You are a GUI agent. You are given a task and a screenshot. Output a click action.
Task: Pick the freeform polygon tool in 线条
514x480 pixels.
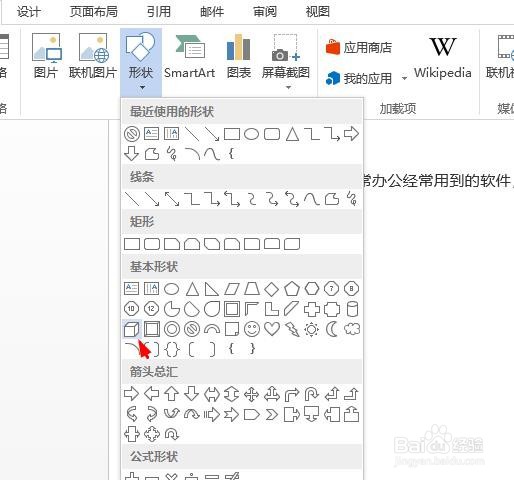point(332,199)
